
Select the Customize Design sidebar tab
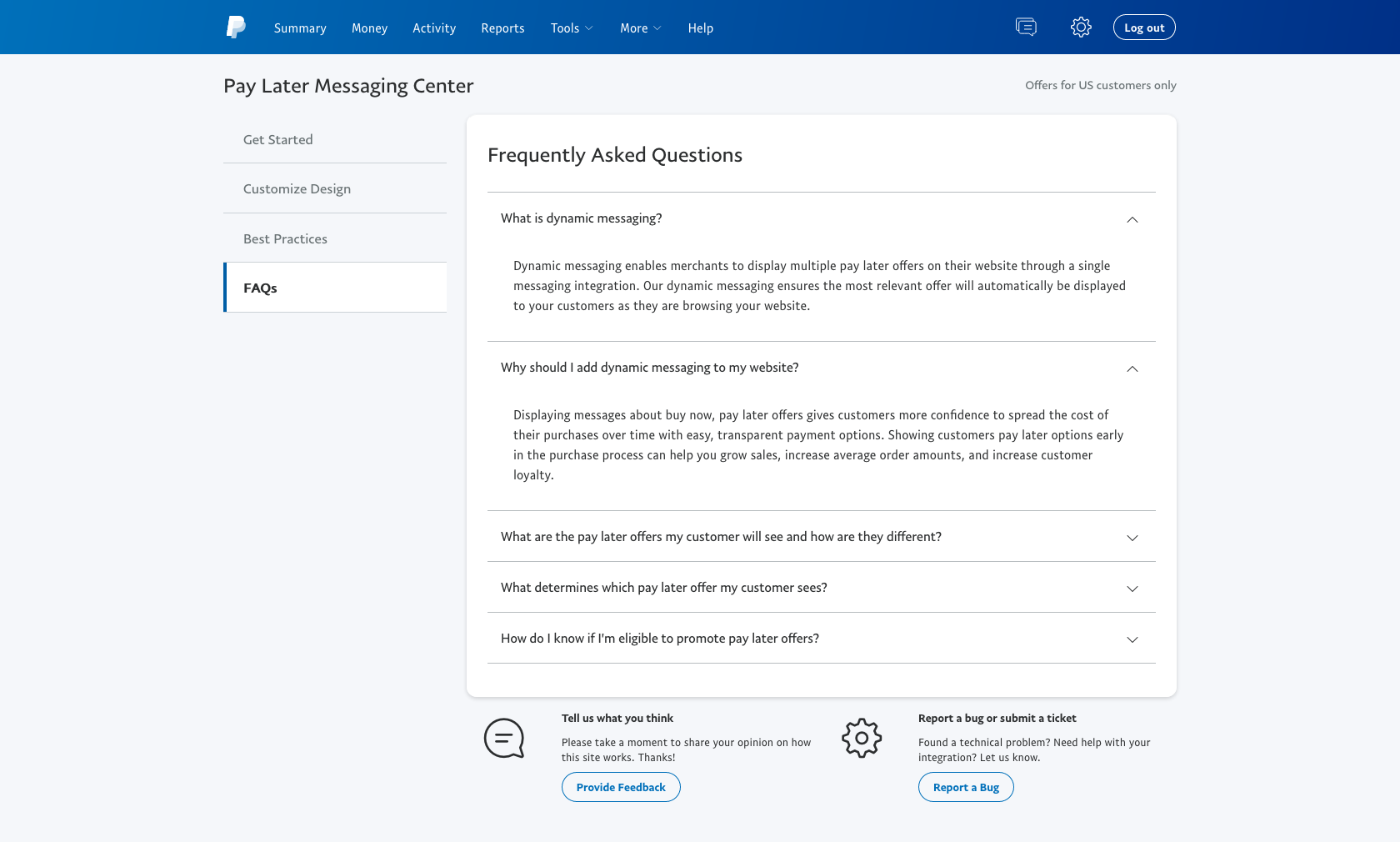335,188
